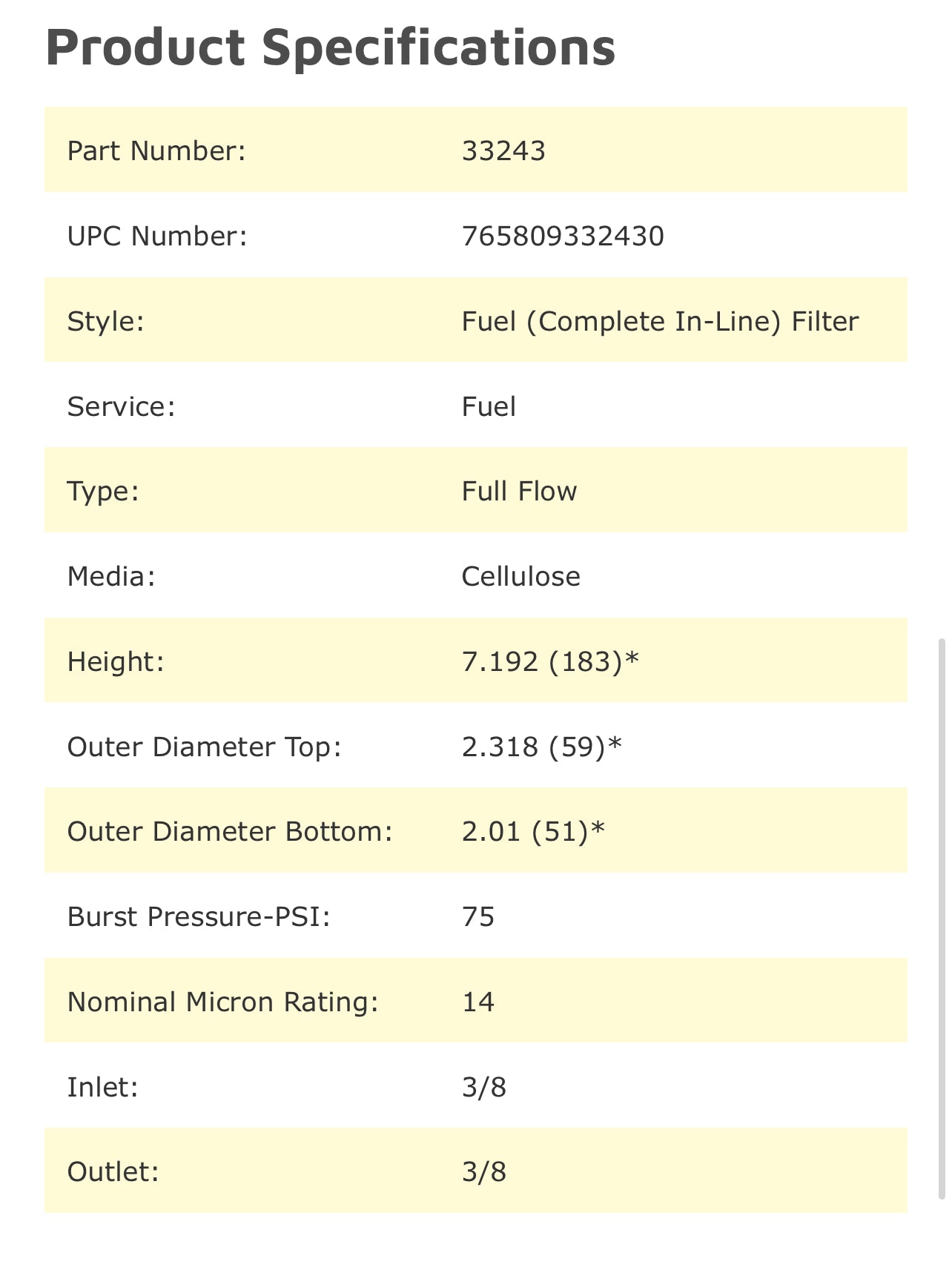Click nominal micron rating value 14
The height and width of the screenshot is (1273, 952).
pos(478,1002)
